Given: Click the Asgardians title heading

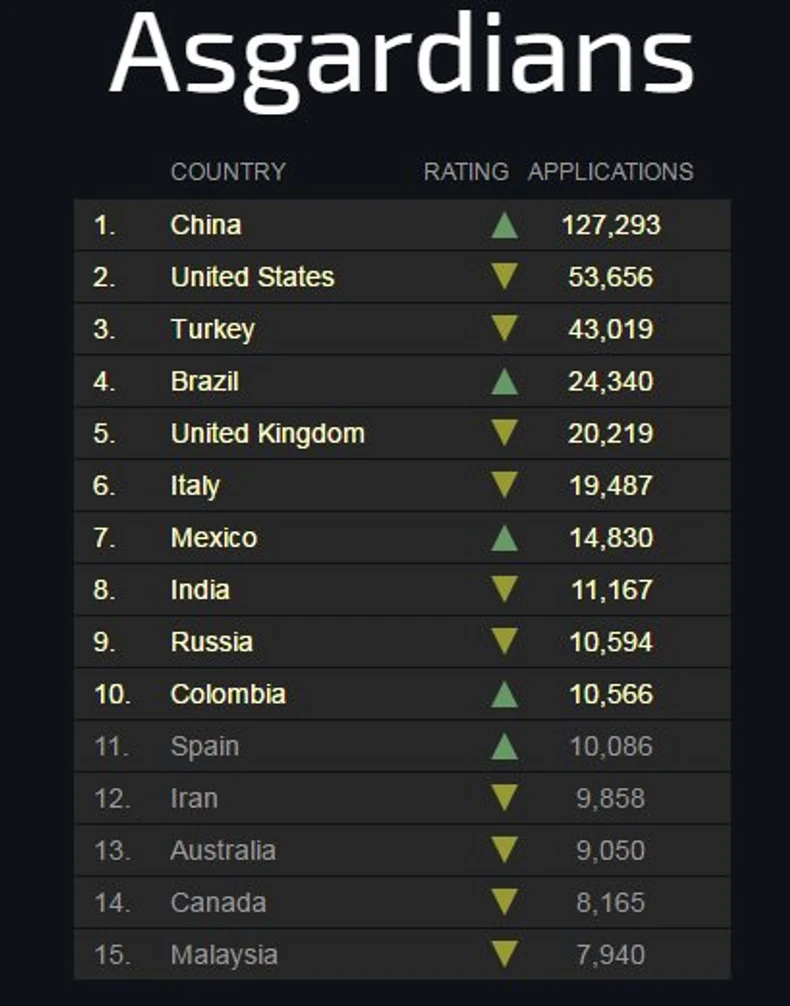Looking at the screenshot, I should click(401, 55).
